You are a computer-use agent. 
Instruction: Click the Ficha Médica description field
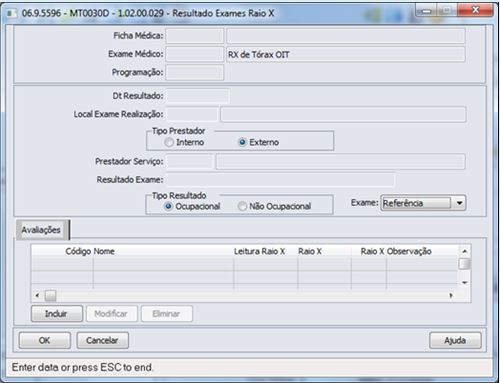346,36
